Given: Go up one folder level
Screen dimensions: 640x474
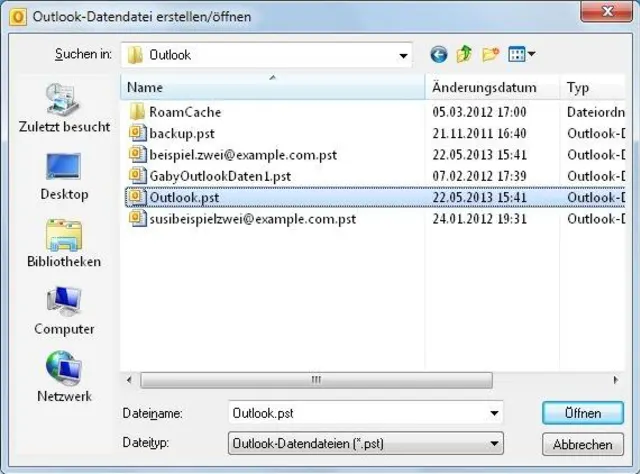Looking at the screenshot, I should point(464,54).
